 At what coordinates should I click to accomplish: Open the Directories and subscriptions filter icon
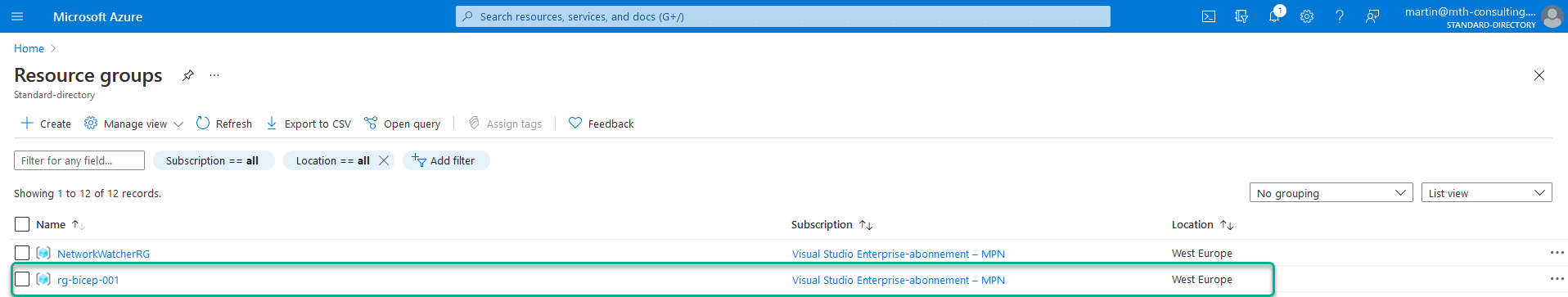pos(1241,16)
